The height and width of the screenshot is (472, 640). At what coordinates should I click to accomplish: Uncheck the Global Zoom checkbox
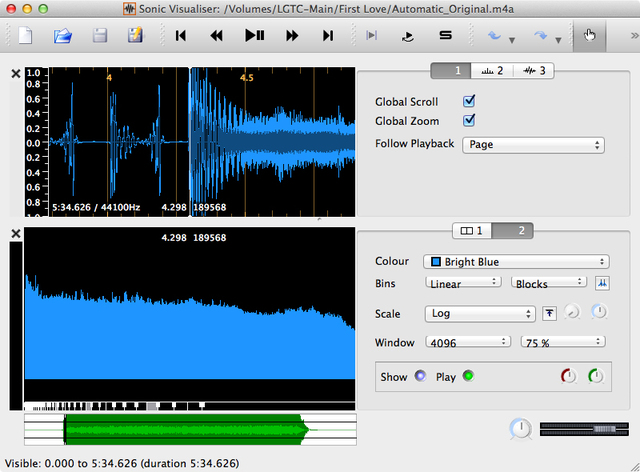coord(469,121)
